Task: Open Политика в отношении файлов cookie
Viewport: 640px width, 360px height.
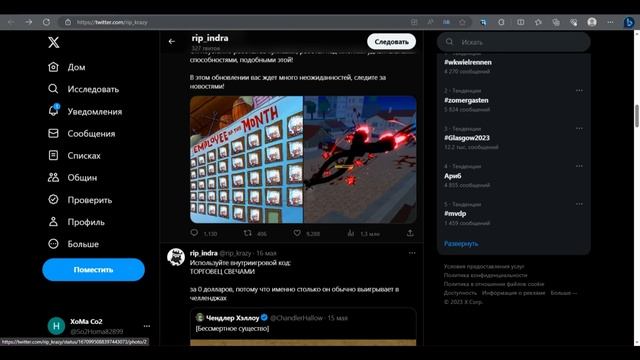Action: click(x=494, y=284)
